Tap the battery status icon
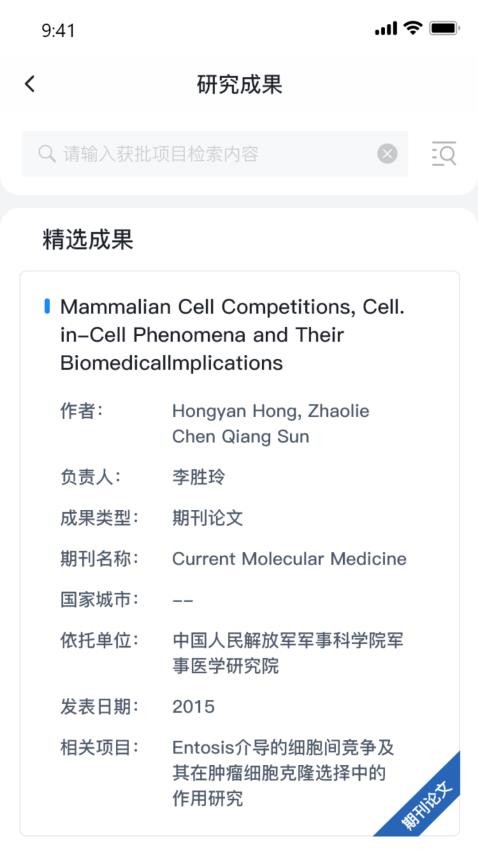The image size is (478, 850). pos(444,28)
